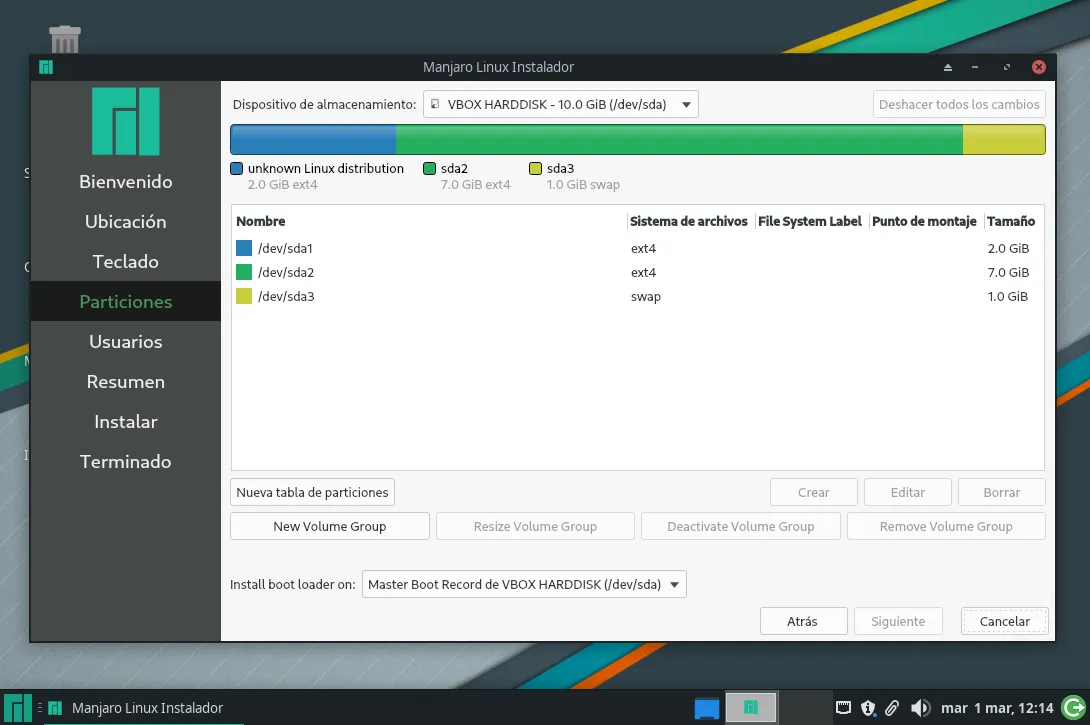Open the network status tray icon
Image resolution: width=1090 pixels, height=725 pixels.
(x=843, y=708)
